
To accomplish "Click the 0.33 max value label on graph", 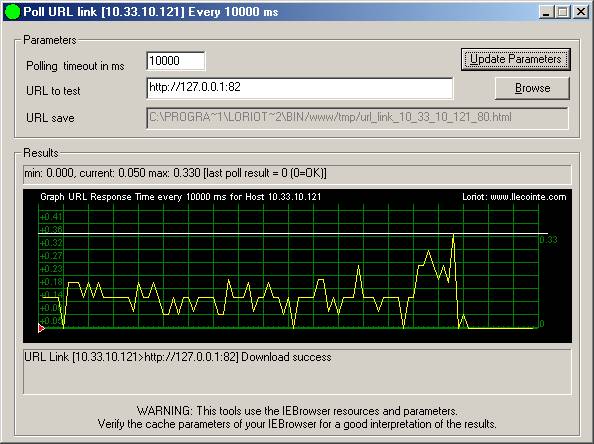I will pos(548,240).
